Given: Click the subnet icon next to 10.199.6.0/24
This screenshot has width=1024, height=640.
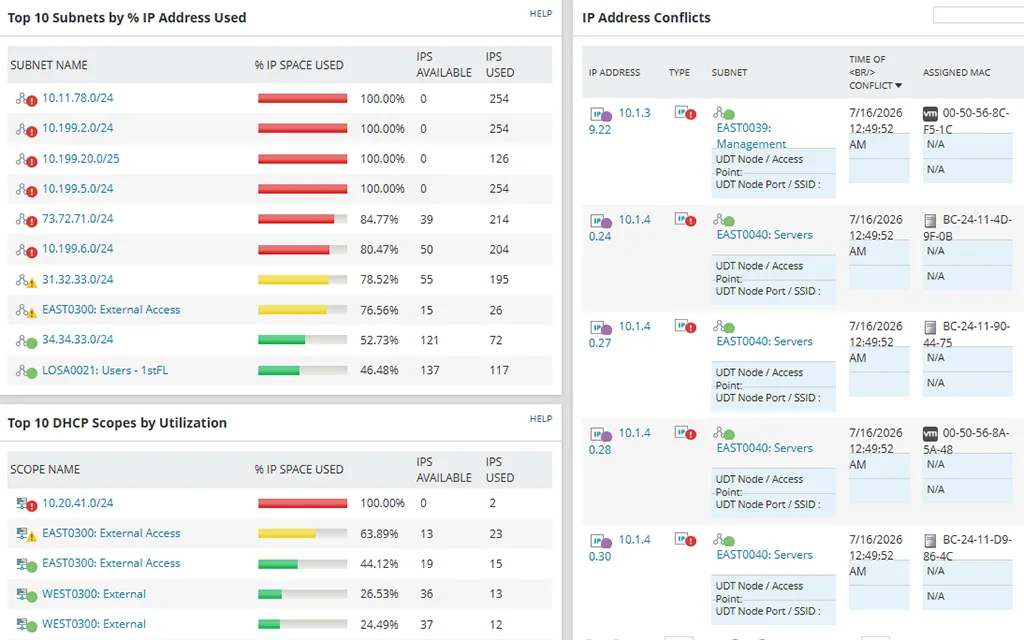Looking at the screenshot, I should pyautogui.click(x=26, y=249).
